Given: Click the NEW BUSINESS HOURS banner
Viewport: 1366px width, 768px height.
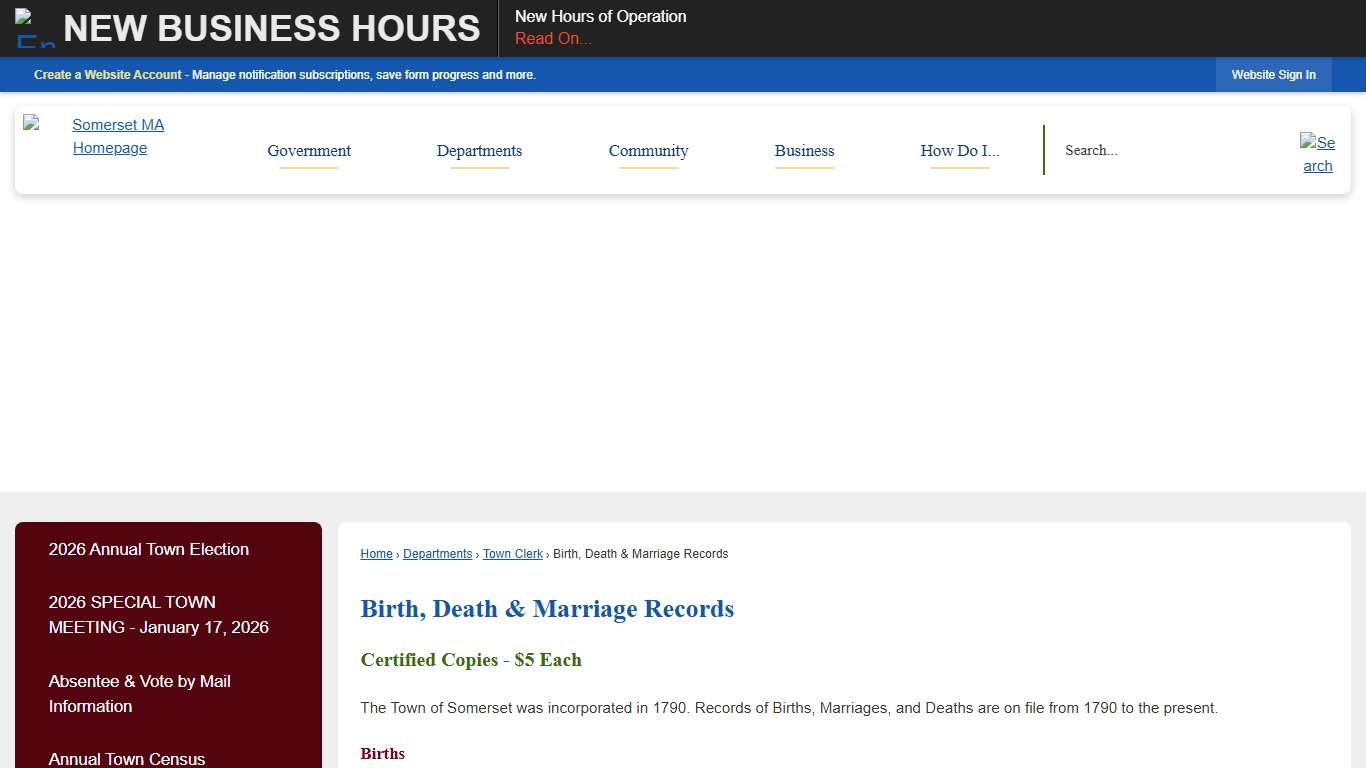Looking at the screenshot, I should (x=272, y=28).
